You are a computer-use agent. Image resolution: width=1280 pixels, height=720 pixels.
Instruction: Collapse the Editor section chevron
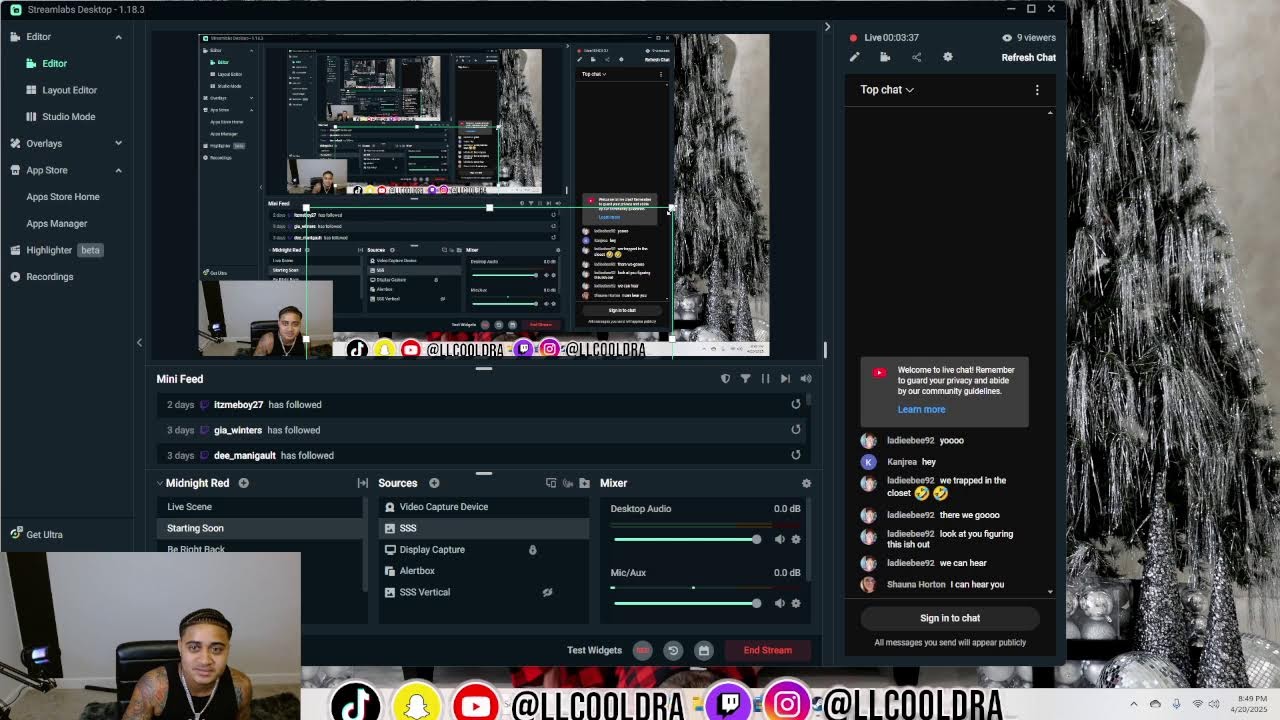[118, 37]
